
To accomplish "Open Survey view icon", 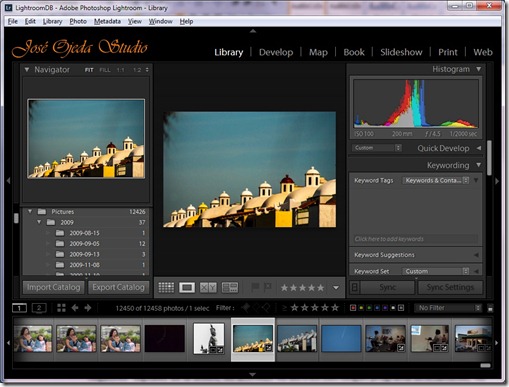I will click(230, 287).
